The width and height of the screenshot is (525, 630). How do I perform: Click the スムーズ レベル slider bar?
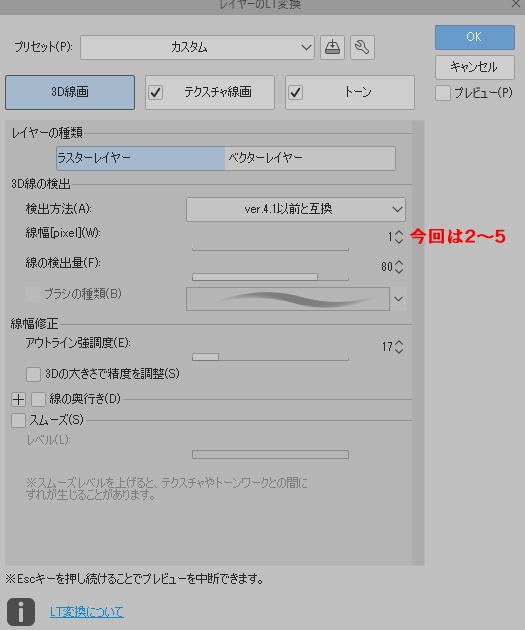pos(270,454)
